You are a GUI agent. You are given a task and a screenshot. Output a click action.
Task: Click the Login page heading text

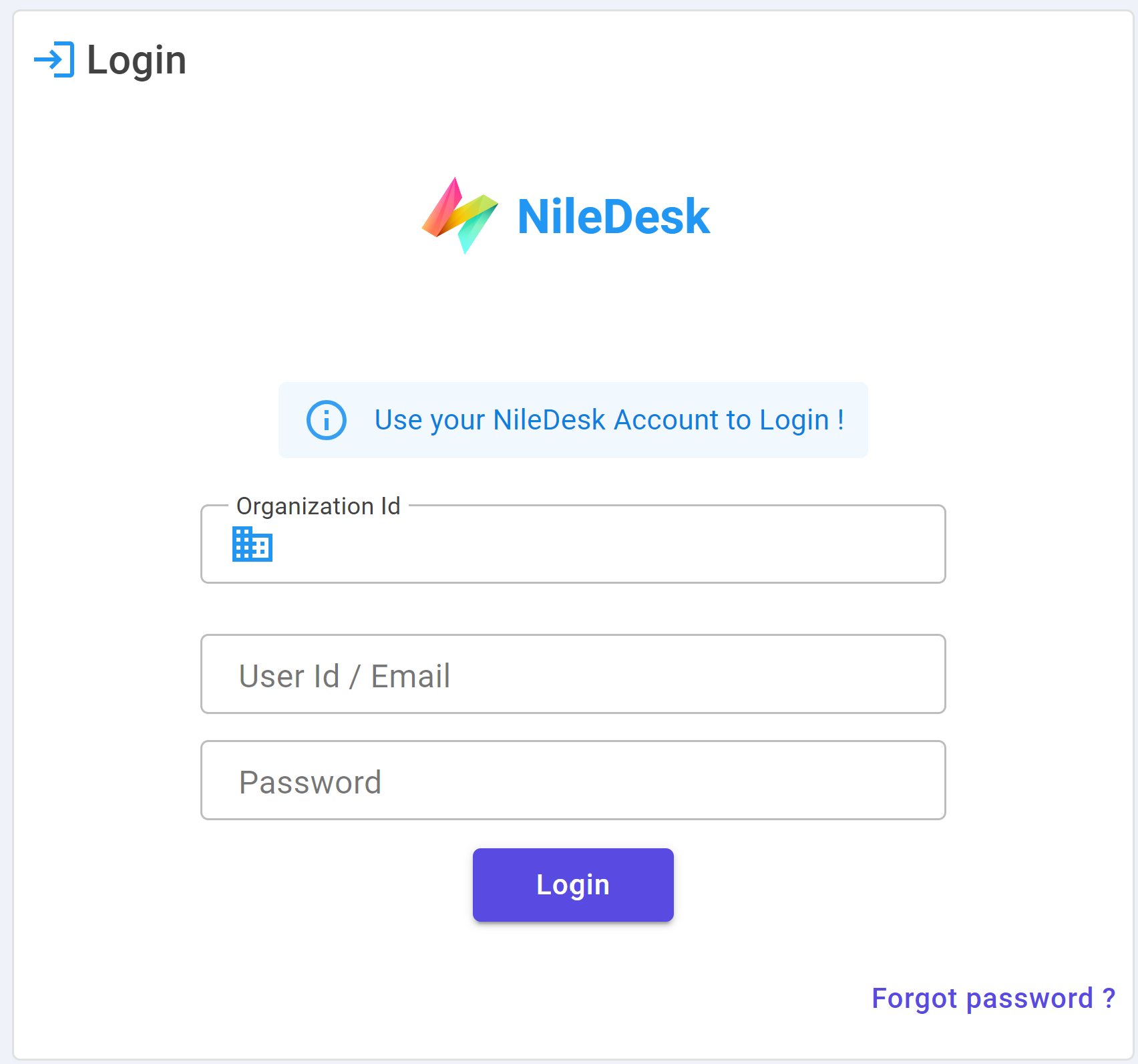pyautogui.click(x=136, y=60)
